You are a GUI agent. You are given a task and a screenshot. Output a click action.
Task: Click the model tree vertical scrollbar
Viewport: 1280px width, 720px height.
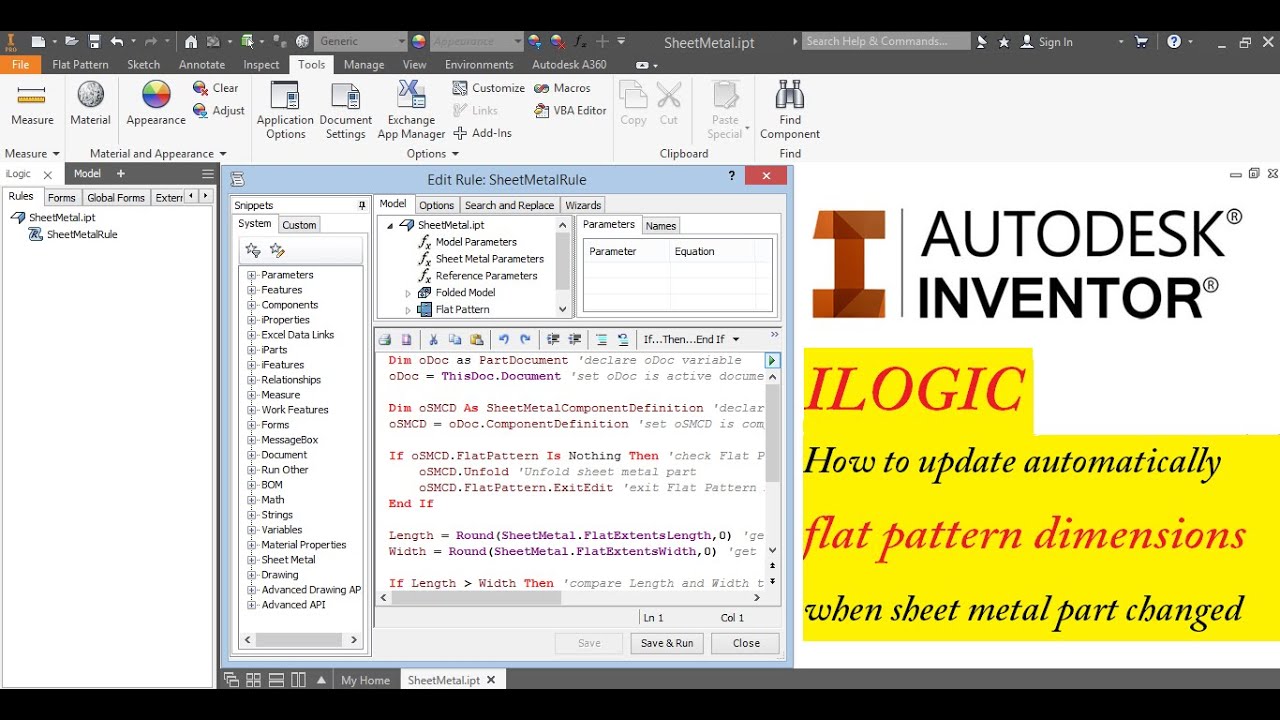click(x=562, y=267)
